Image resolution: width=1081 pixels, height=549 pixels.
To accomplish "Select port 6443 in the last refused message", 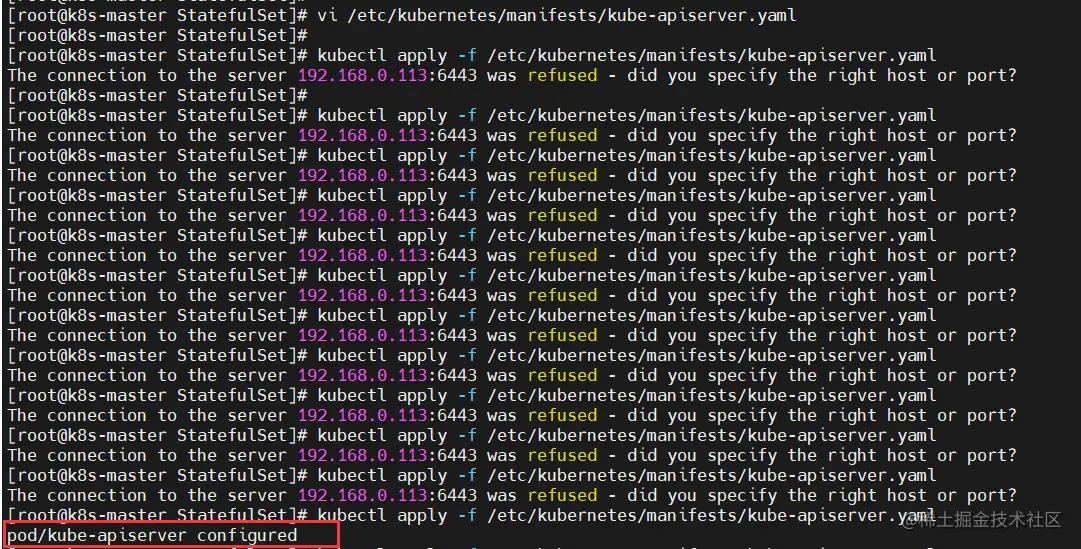I will (x=457, y=495).
